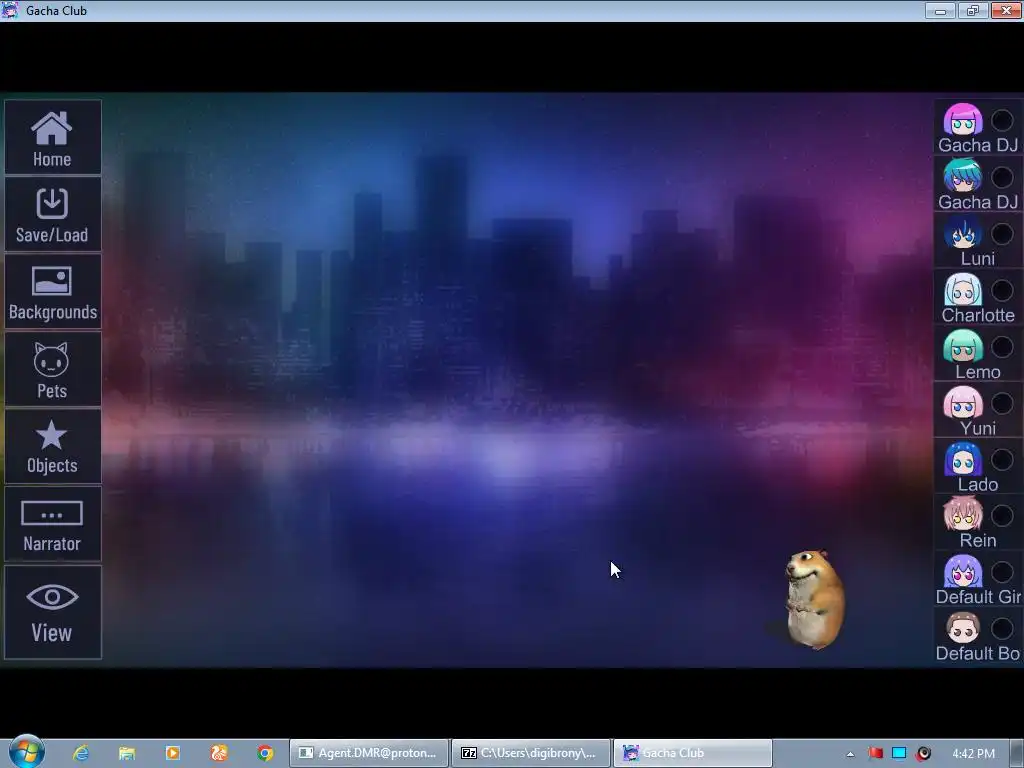
Task: Select the Lado character avatar
Action: pyautogui.click(x=963, y=459)
